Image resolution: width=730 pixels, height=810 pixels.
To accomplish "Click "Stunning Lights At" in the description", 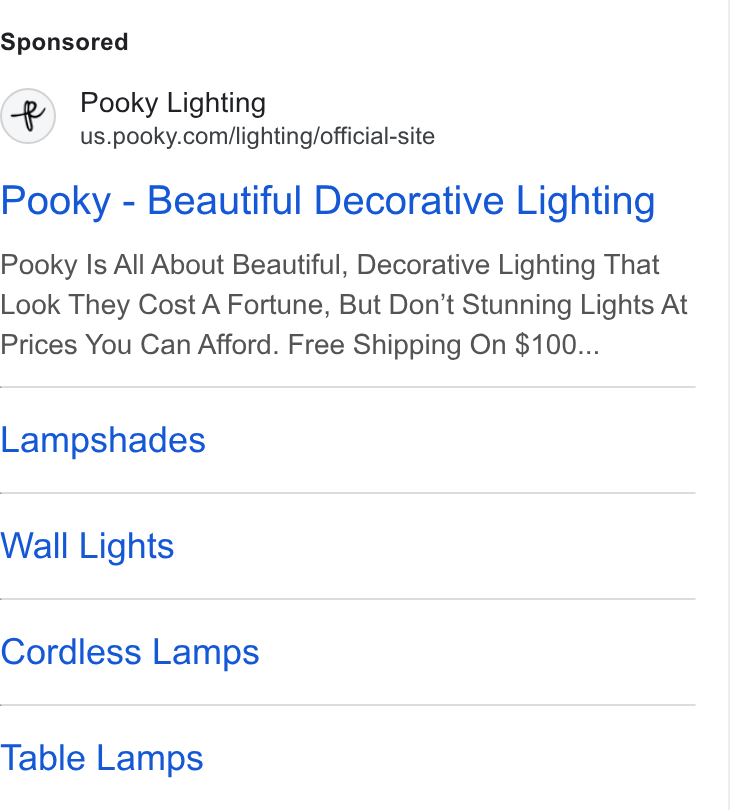I will coord(574,305).
